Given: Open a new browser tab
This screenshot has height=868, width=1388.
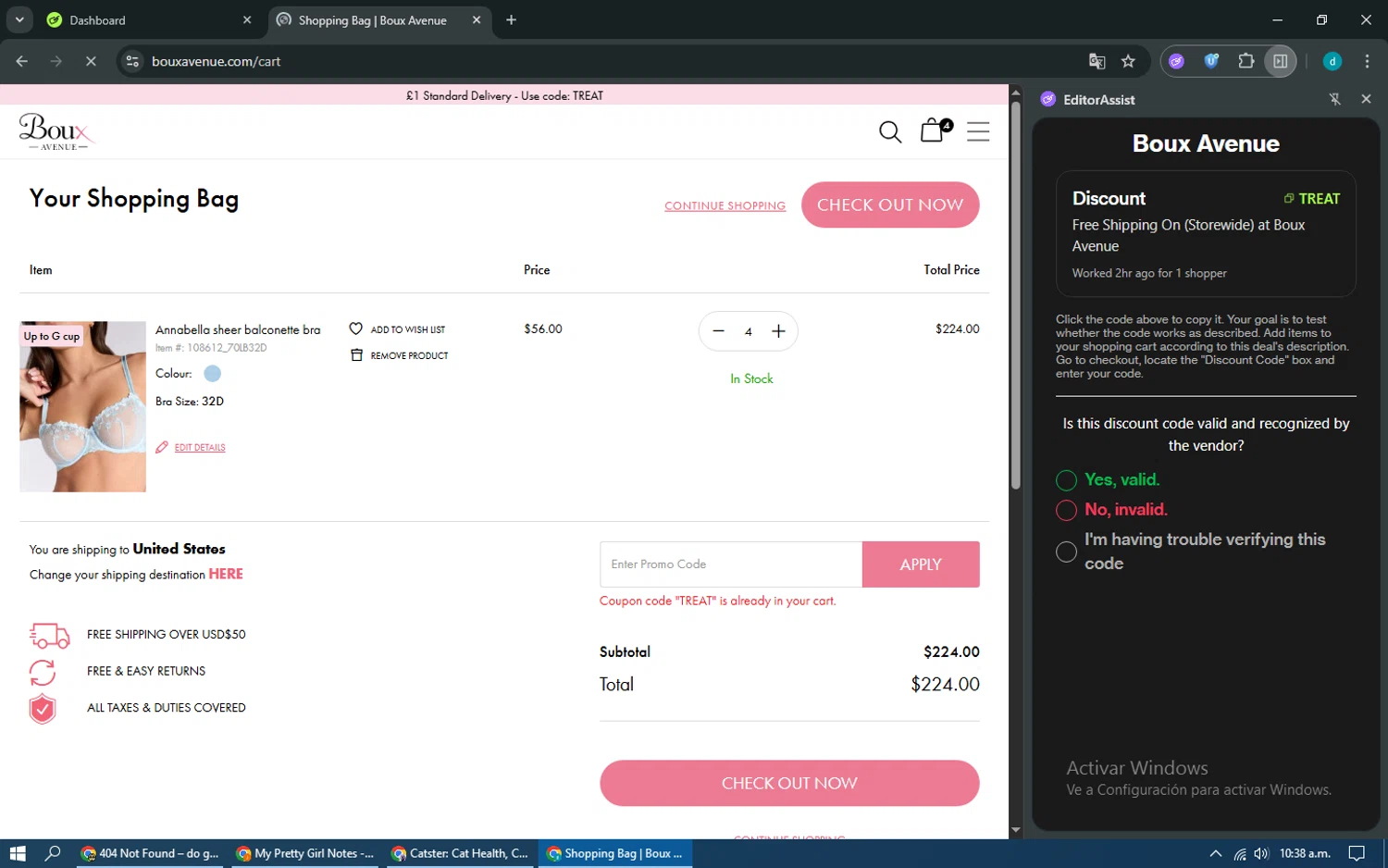Looking at the screenshot, I should [511, 20].
